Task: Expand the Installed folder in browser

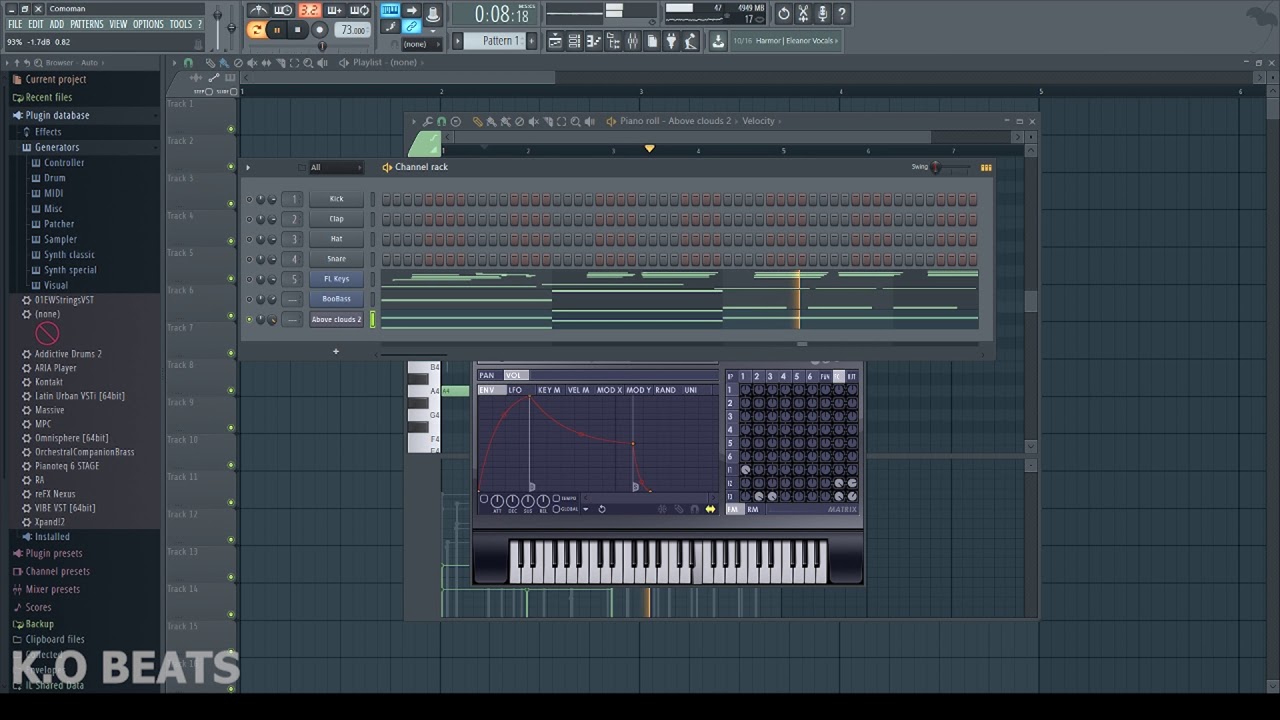Action: click(x=52, y=537)
